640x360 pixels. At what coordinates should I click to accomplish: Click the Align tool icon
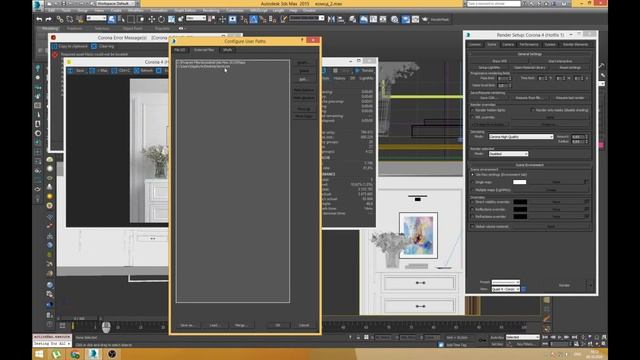tap(340, 19)
